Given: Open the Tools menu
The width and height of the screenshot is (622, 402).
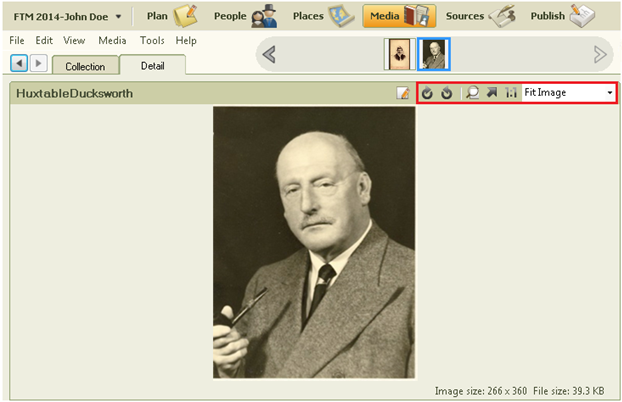Looking at the screenshot, I should pos(152,41).
